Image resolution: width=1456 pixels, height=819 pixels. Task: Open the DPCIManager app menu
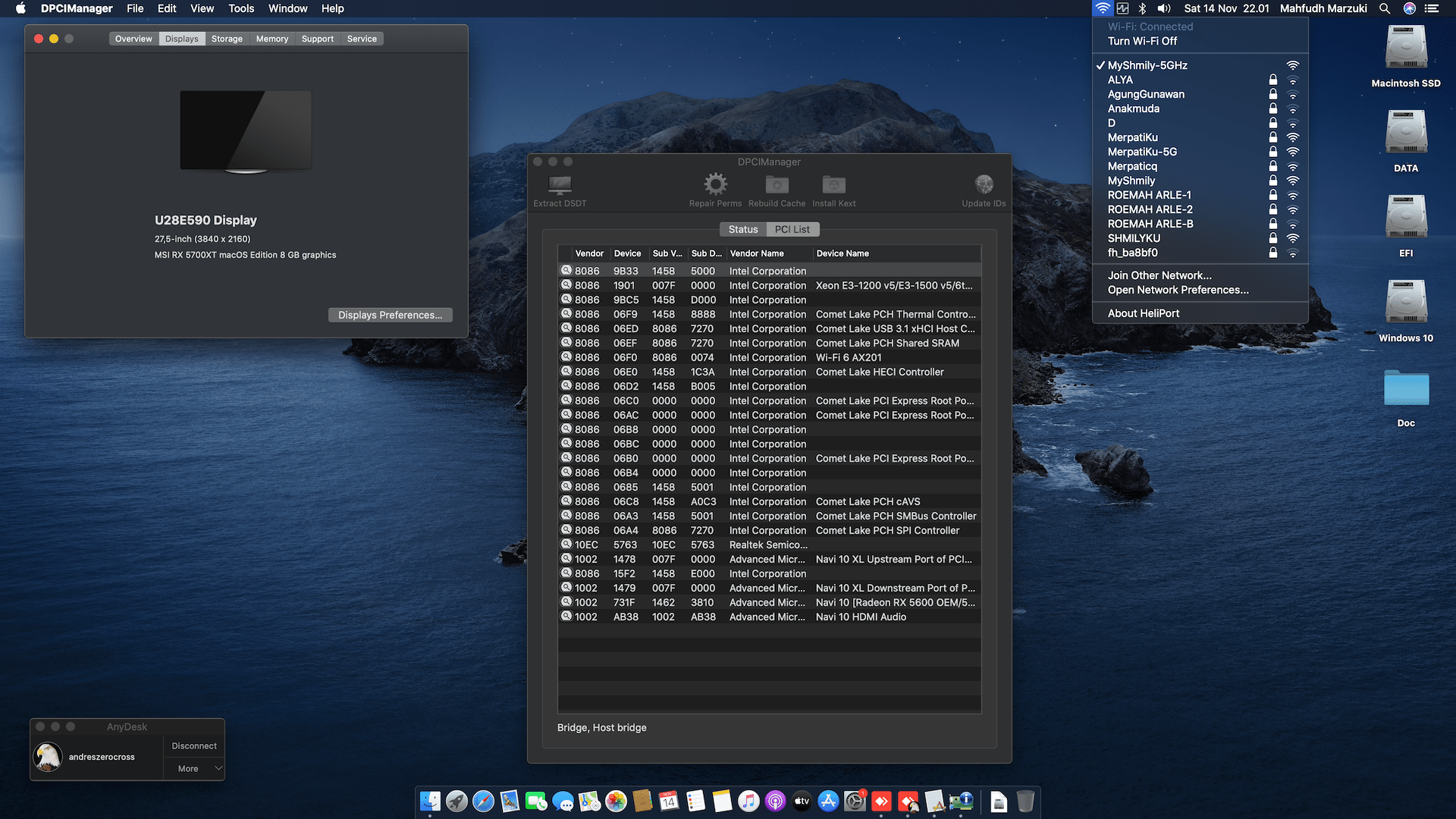[x=77, y=8]
